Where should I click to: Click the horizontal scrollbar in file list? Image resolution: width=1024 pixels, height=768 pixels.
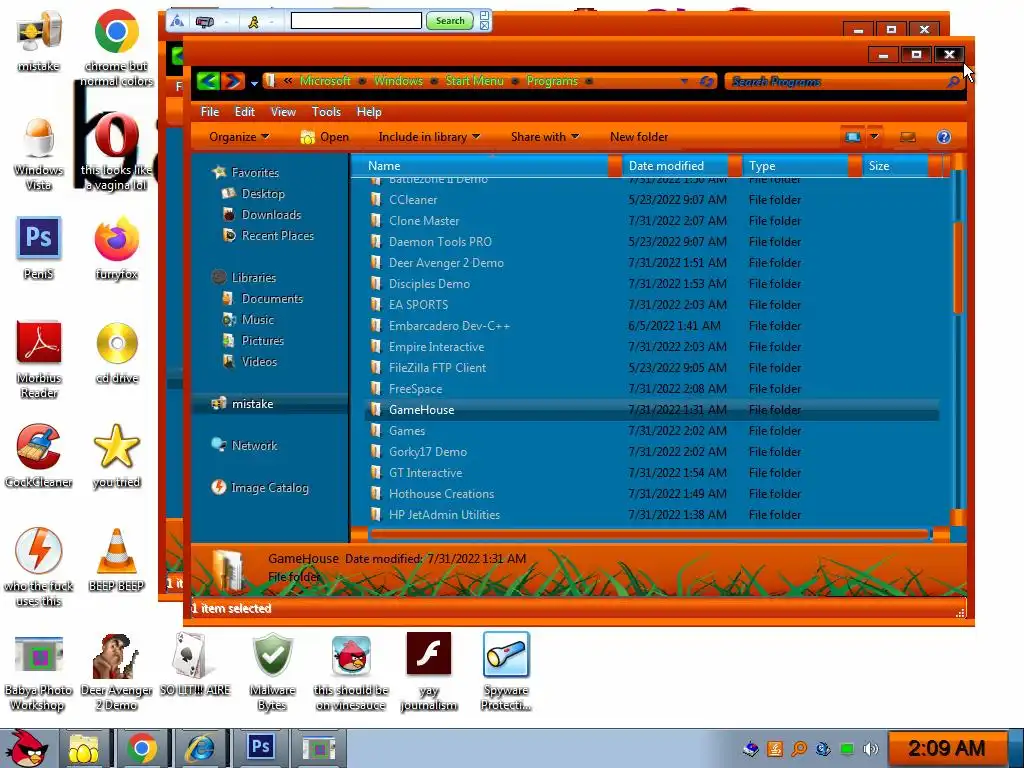point(650,535)
